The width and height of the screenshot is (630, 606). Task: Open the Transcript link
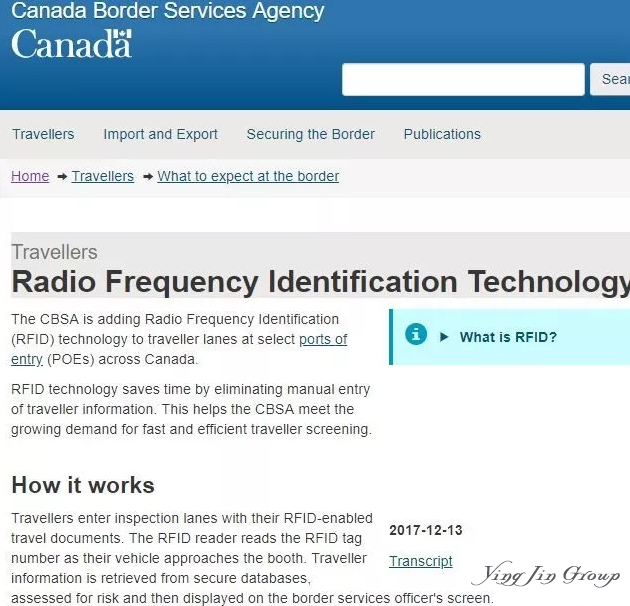[x=421, y=561]
